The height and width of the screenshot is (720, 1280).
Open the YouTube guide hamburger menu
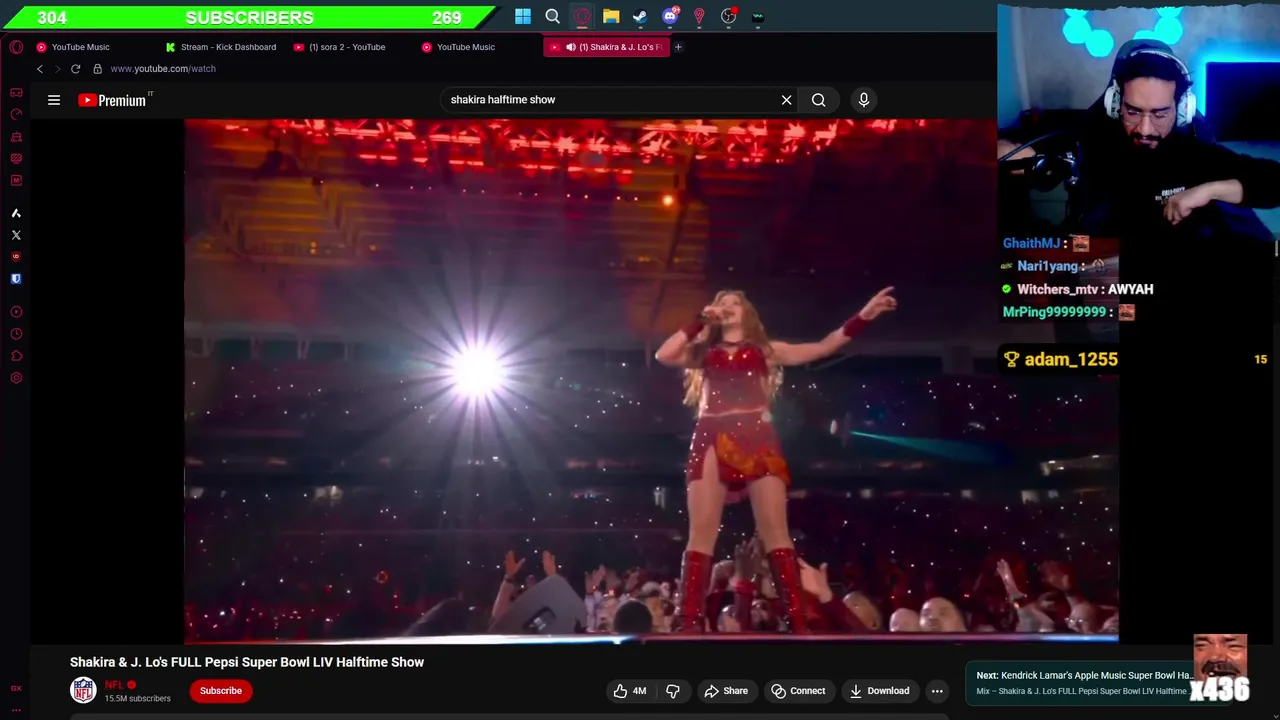click(54, 100)
